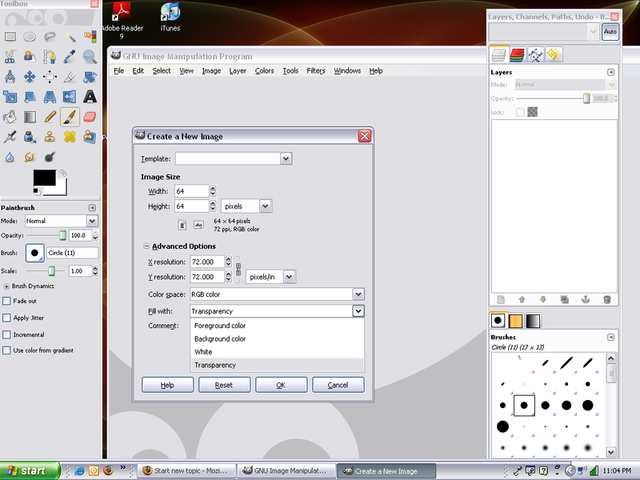Viewport: 640px width, 480px height.
Task: Click the Width input field
Action: (192, 191)
